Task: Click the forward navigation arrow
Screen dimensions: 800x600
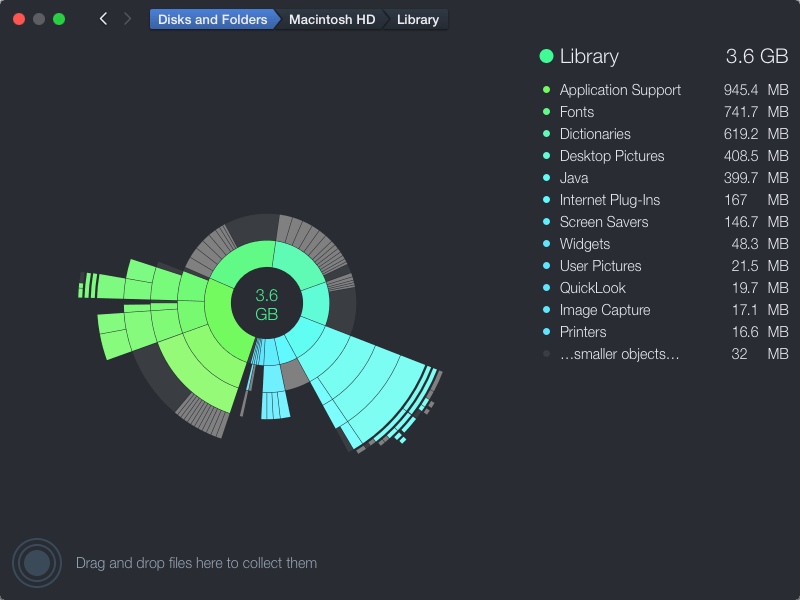Action: 127,18
